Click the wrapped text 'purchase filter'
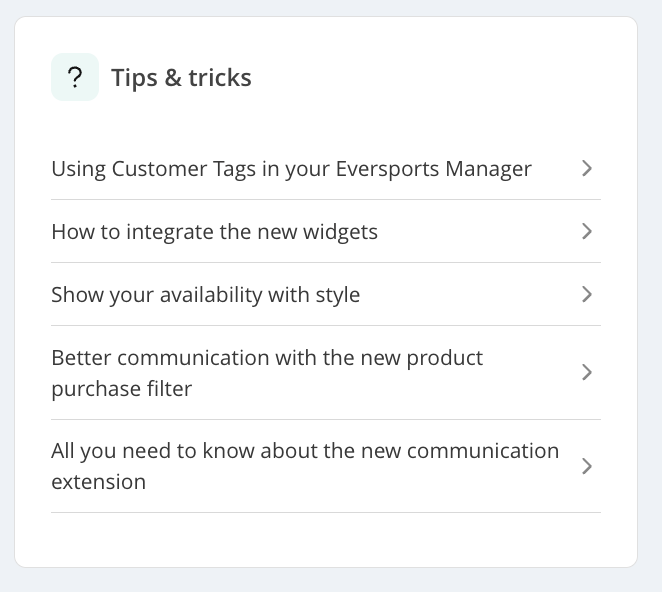This screenshot has height=592, width=662. pyautogui.click(x=122, y=389)
